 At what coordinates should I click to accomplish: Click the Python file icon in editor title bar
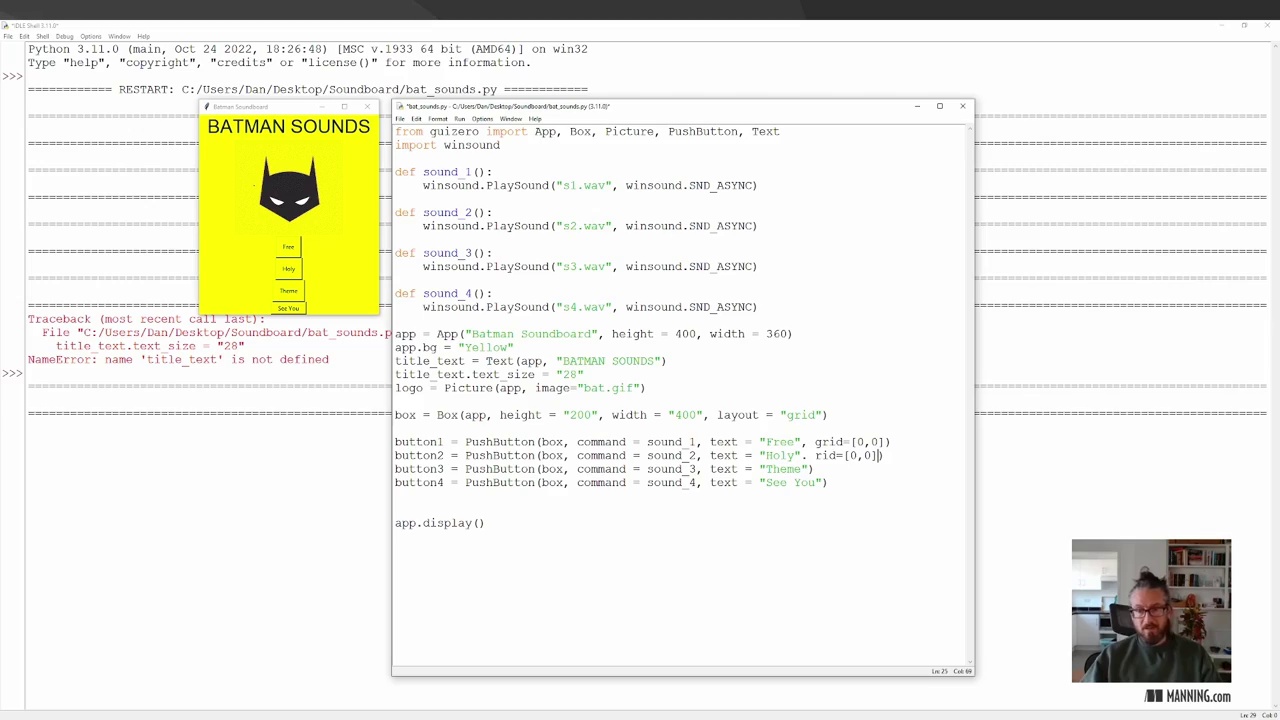click(400, 106)
